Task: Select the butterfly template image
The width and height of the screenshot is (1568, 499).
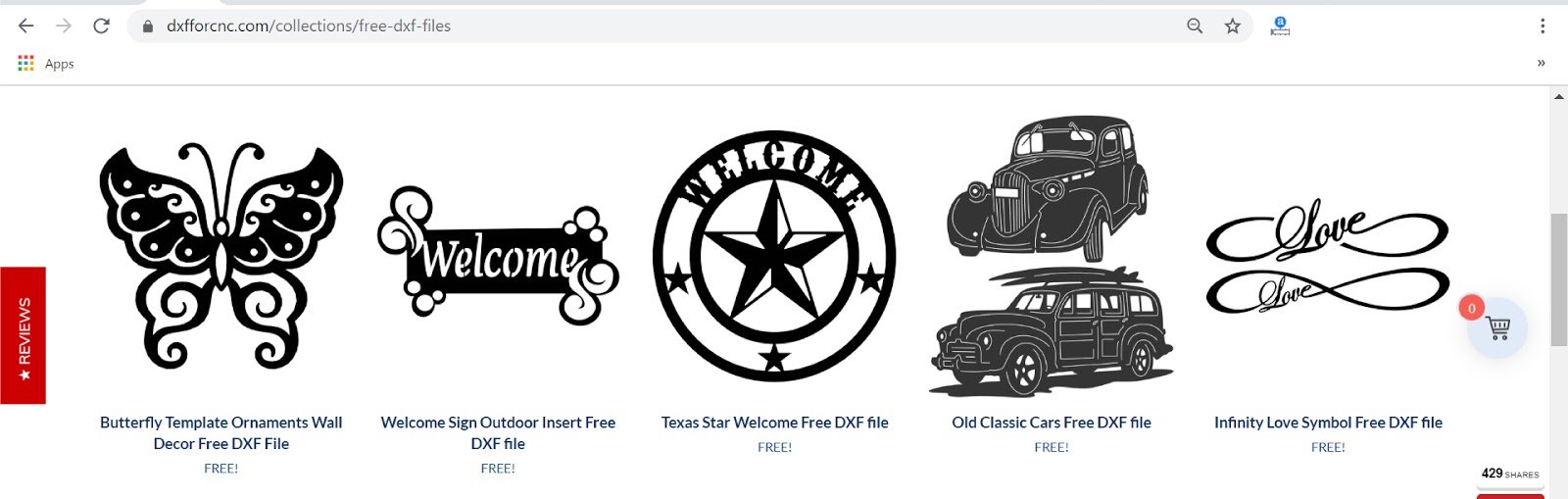Action: (x=221, y=257)
